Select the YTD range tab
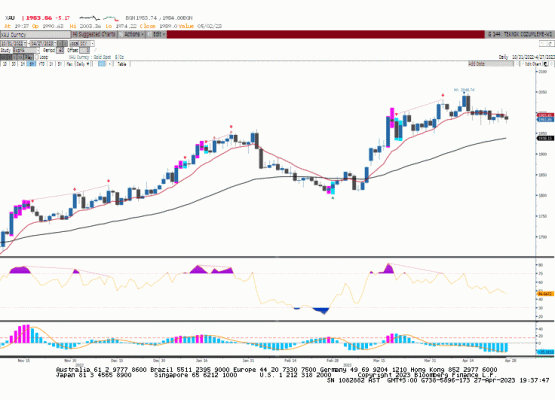 [x=41, y=64]
